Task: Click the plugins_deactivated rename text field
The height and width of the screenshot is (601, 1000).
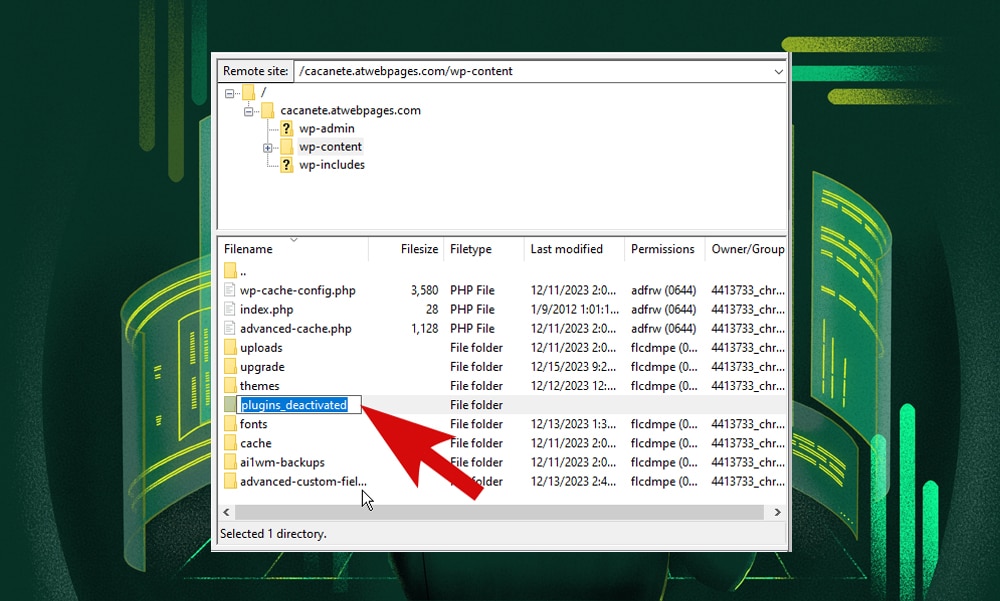Action: (x=297, y=404)
